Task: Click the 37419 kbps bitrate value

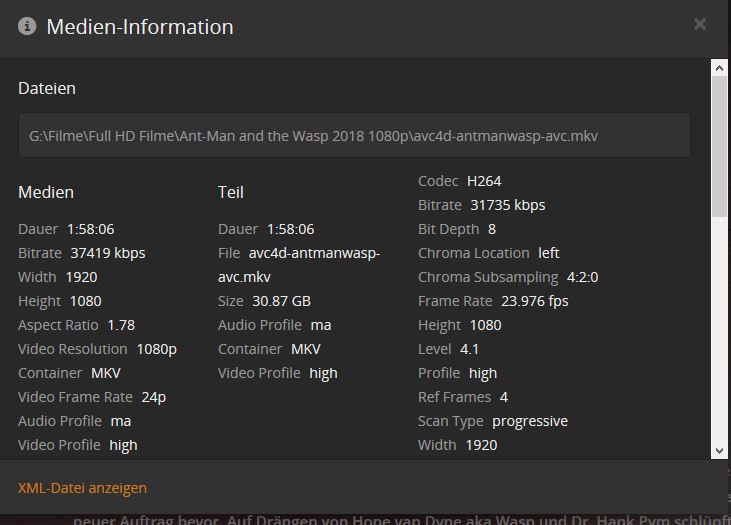Action: tap(107, 253)
